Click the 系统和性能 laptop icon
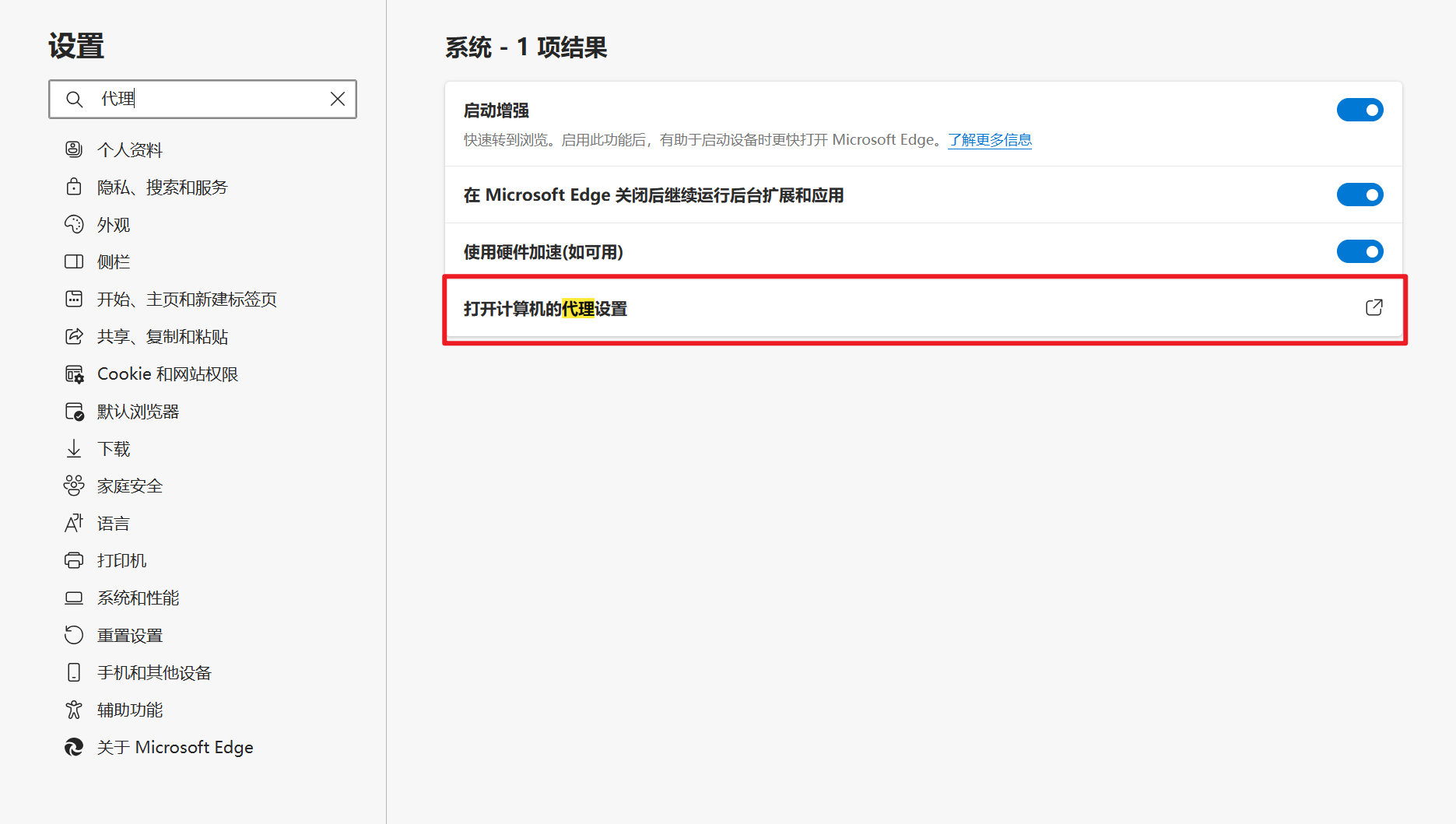This screenshot has width=1456, height=824. [74, 598]
